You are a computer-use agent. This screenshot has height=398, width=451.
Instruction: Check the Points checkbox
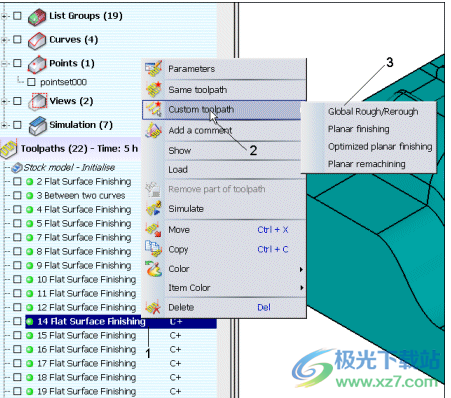17,63
